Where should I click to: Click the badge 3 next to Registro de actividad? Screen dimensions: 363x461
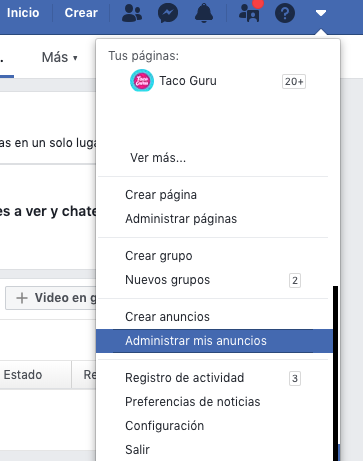coord(295,378)
